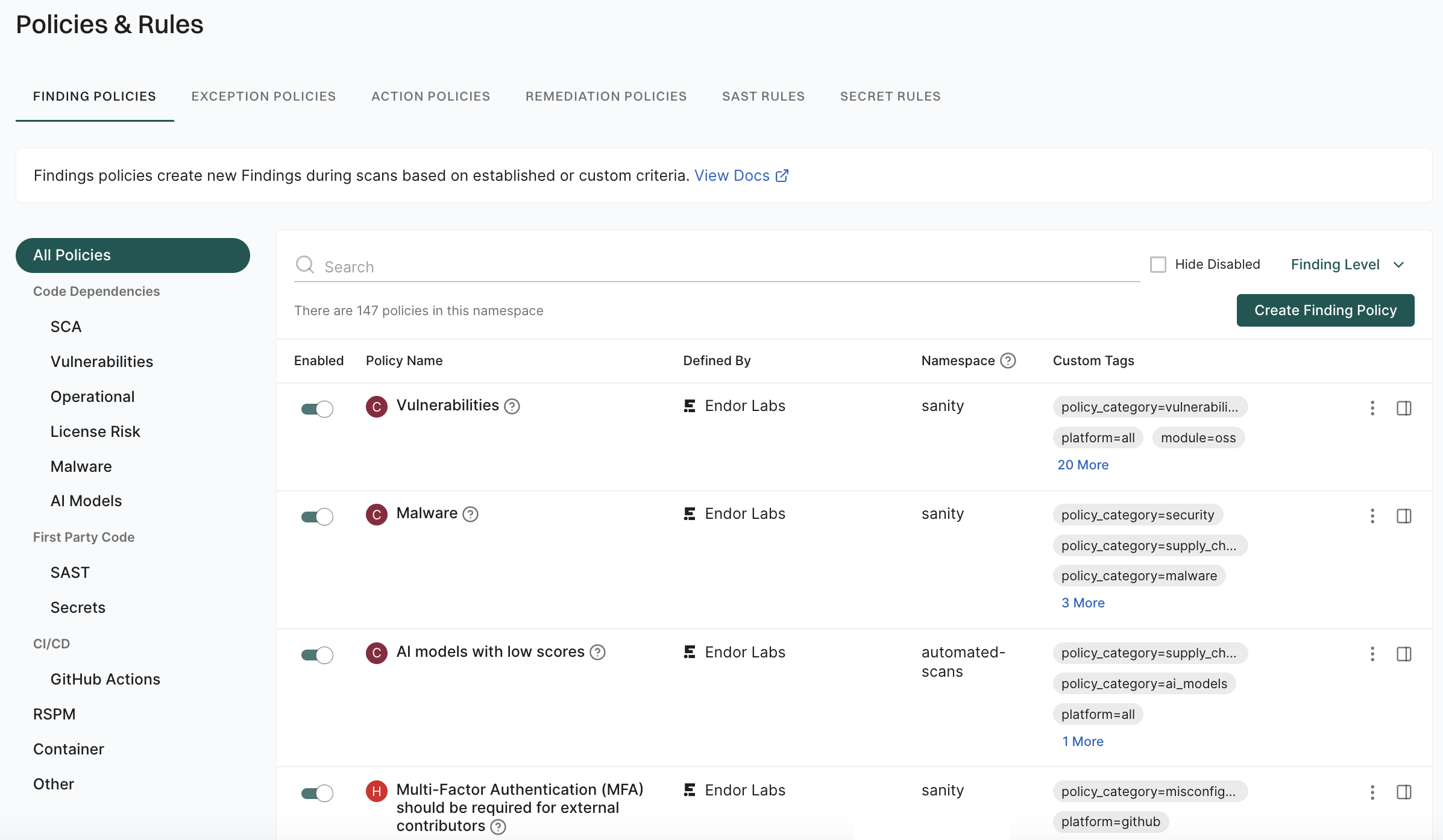Viewport: 1443px width, 840px height.
Task: Click Create Finding Policy button
Action: coord(1325,310)
